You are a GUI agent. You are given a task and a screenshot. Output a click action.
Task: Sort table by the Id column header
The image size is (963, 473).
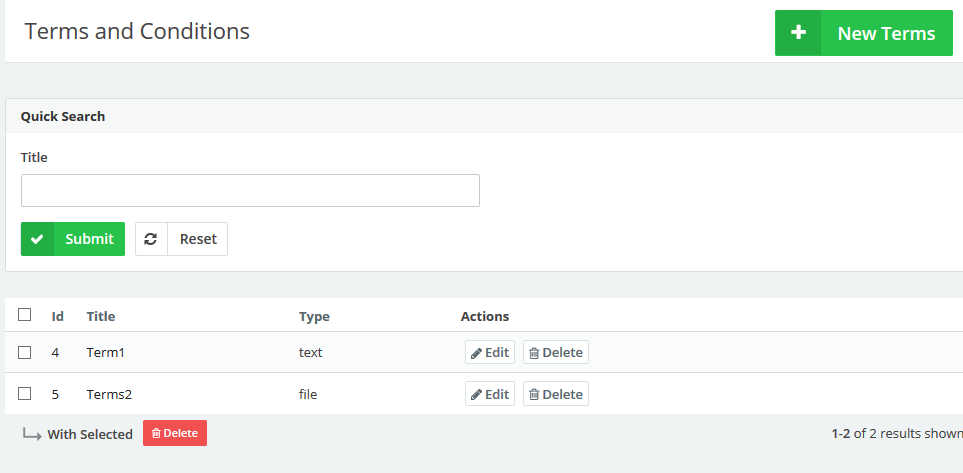pyautogui.click(x=58, y=317)
